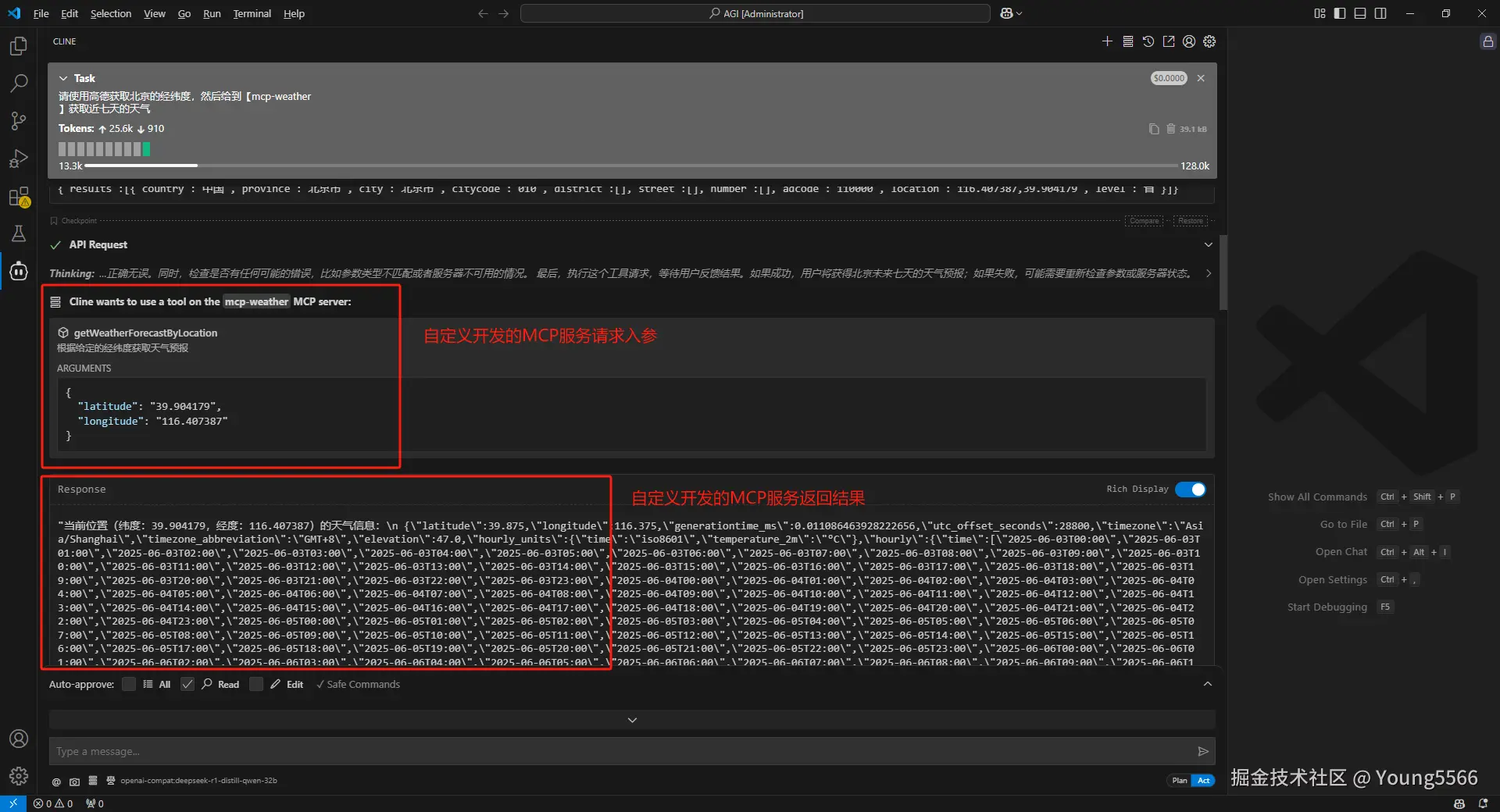Open the Source Control view

19,121
